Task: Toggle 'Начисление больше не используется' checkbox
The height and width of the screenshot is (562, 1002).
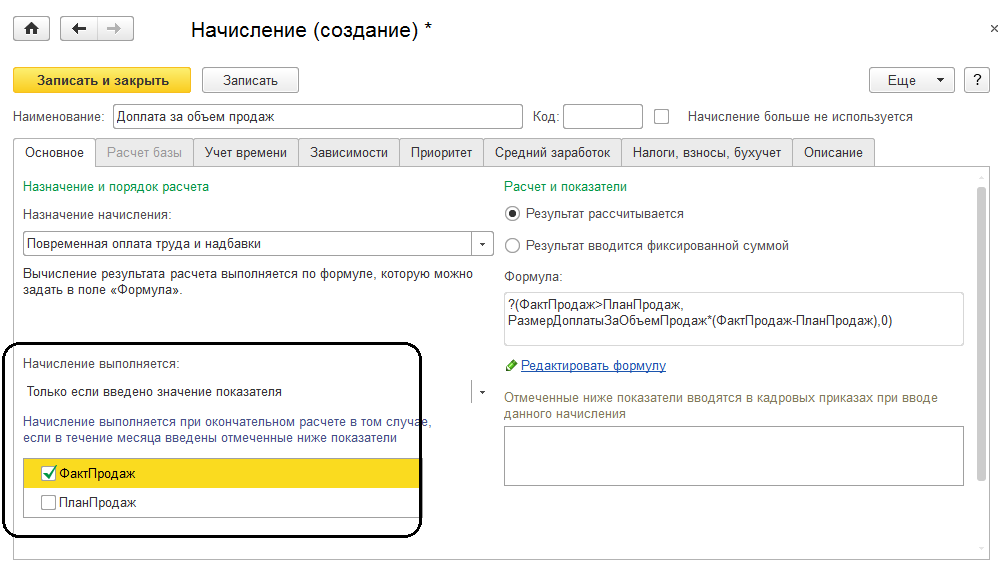Action: [661, 117]
